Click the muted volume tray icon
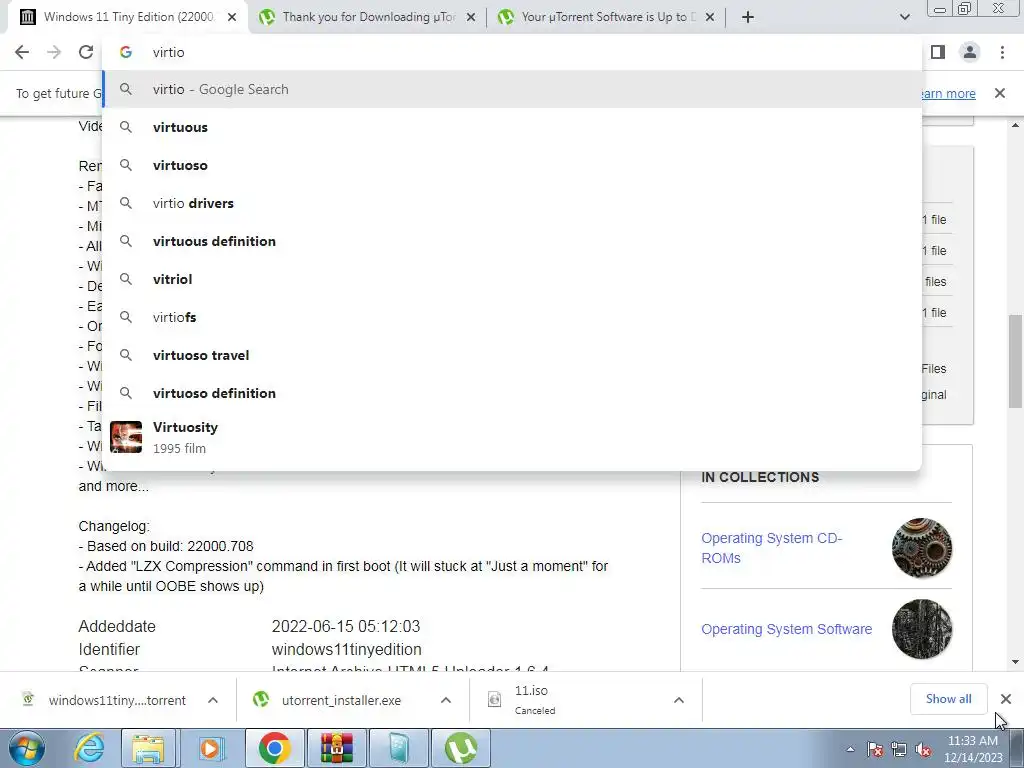1024x768 pixels. pos(923,749)
